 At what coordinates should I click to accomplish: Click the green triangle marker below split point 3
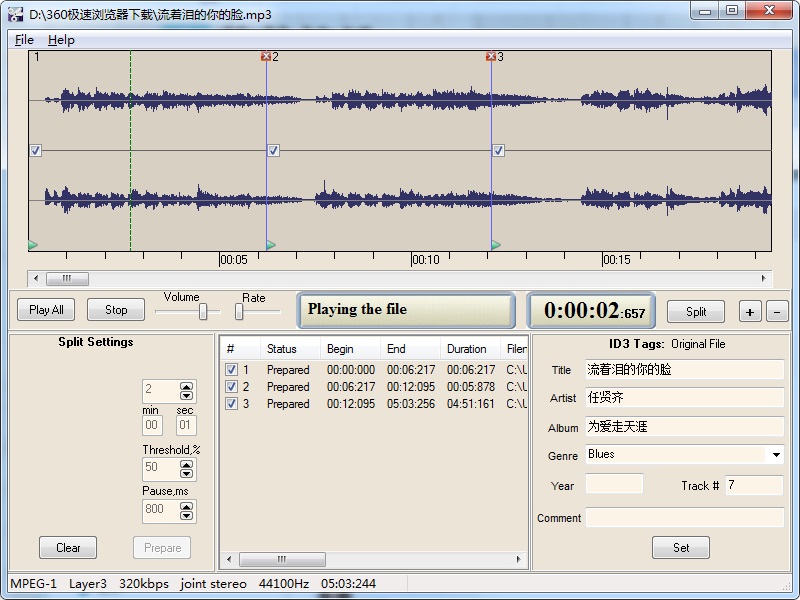pos(494,243)
